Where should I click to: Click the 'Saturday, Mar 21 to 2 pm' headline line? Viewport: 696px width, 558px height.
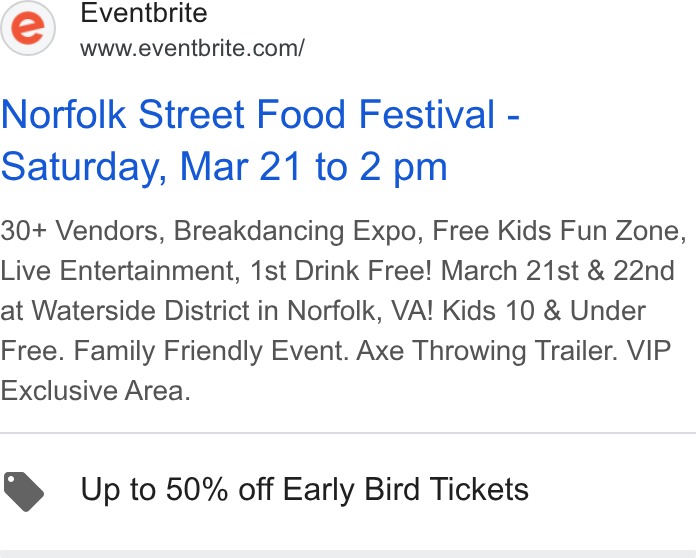coord(224,167)
